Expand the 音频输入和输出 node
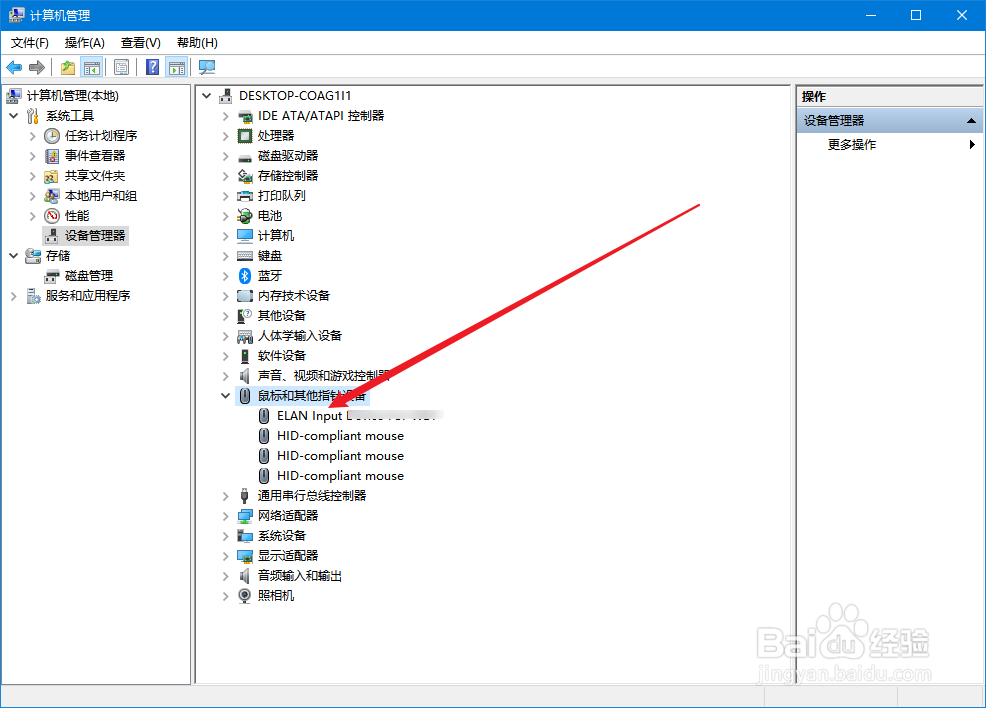 pyautogui.click(x=225, y=576)
